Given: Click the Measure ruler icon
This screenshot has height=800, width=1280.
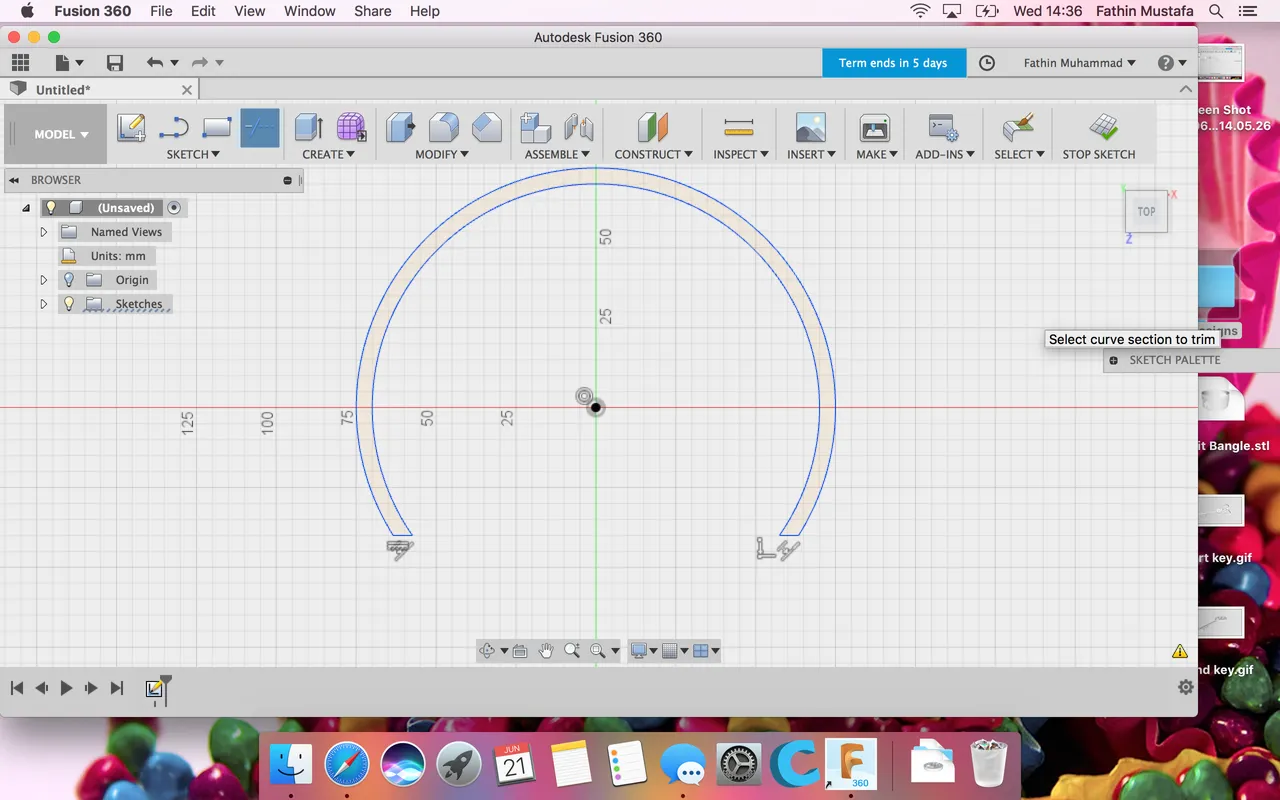Looking at the screenshot, I should [739, 128].
